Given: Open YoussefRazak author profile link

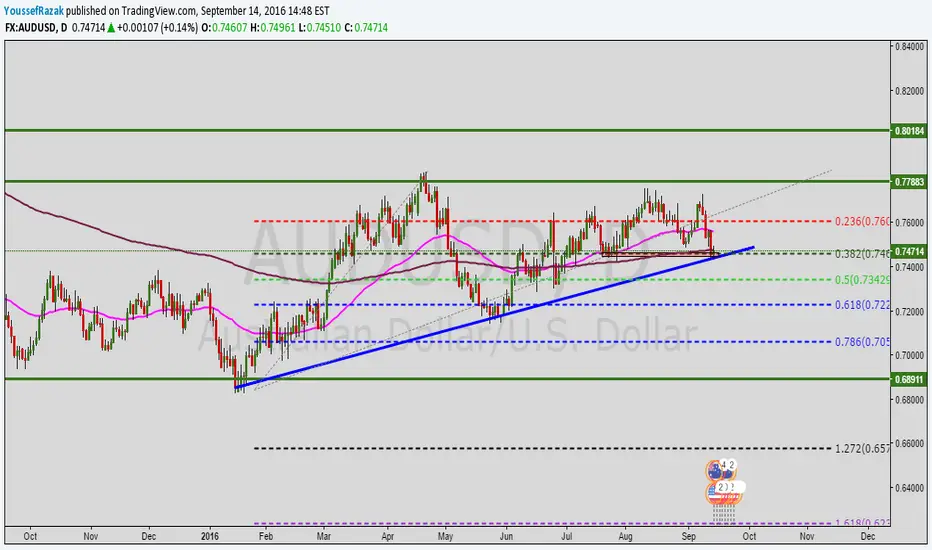Looking at the screenshot, I should pos(33,11).
